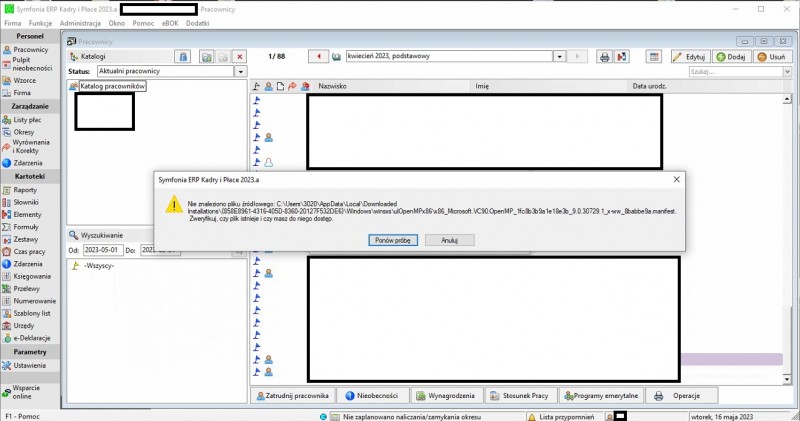The image size is (800, 421).
Task: Open Pracownicy in the Personel sidebar
Action: click(26, 49)
